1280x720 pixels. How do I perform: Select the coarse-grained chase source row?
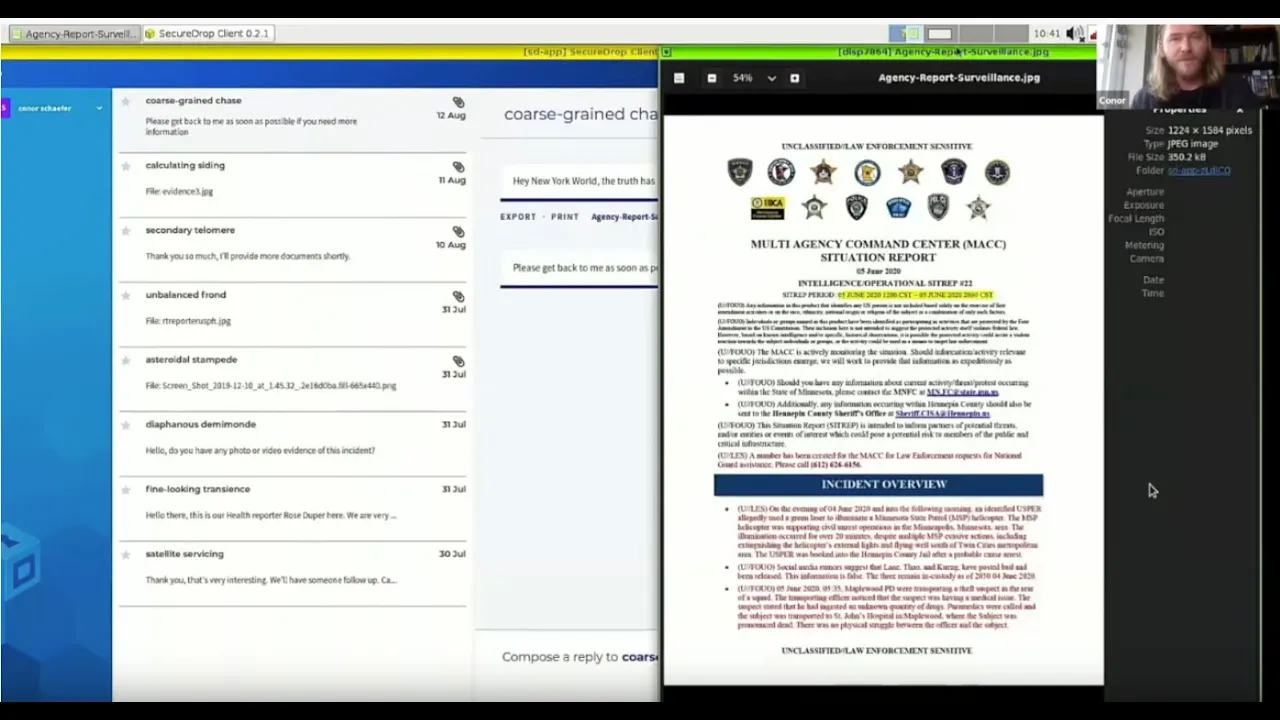293,119
